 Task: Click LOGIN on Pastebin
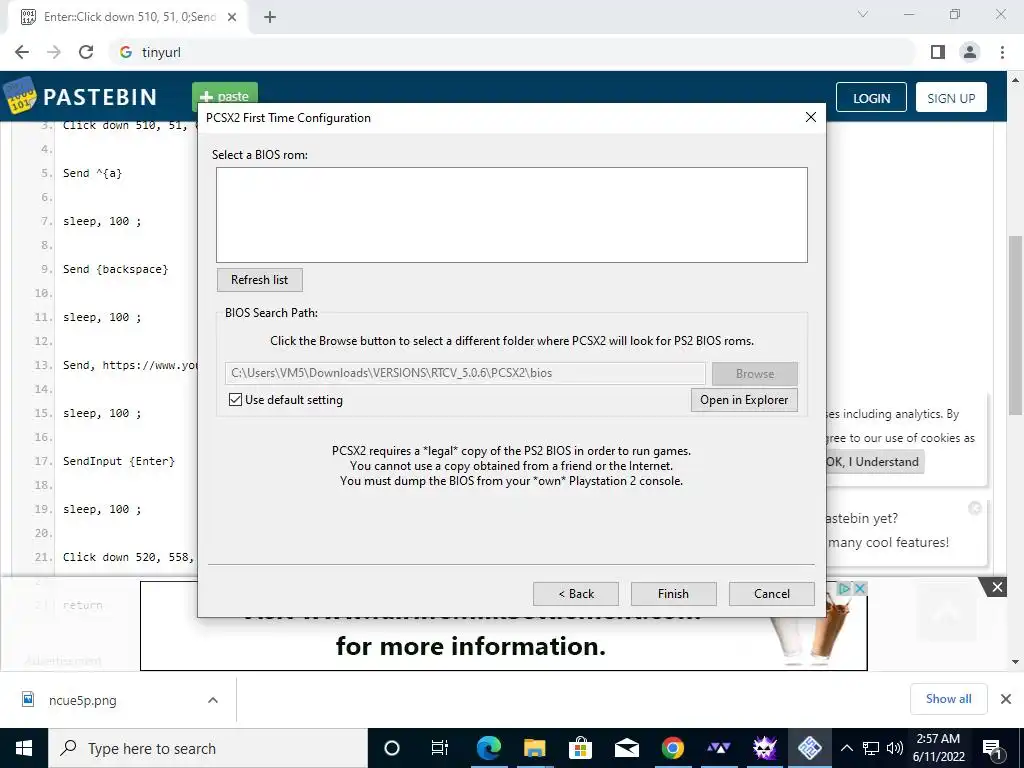pyautogui.click(x=871, y=97)
